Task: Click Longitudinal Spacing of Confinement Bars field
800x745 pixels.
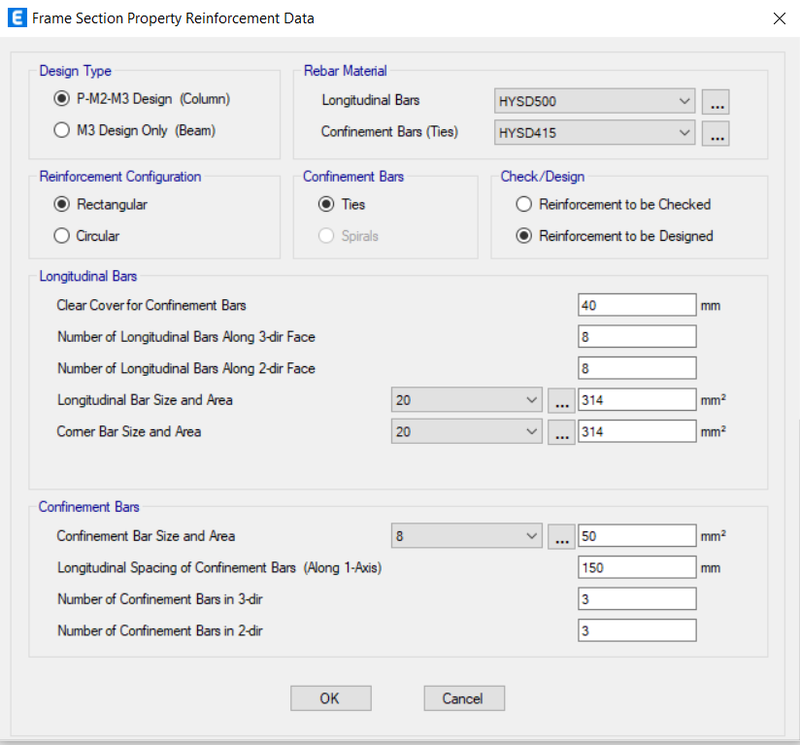Action: tap(637, 567)
